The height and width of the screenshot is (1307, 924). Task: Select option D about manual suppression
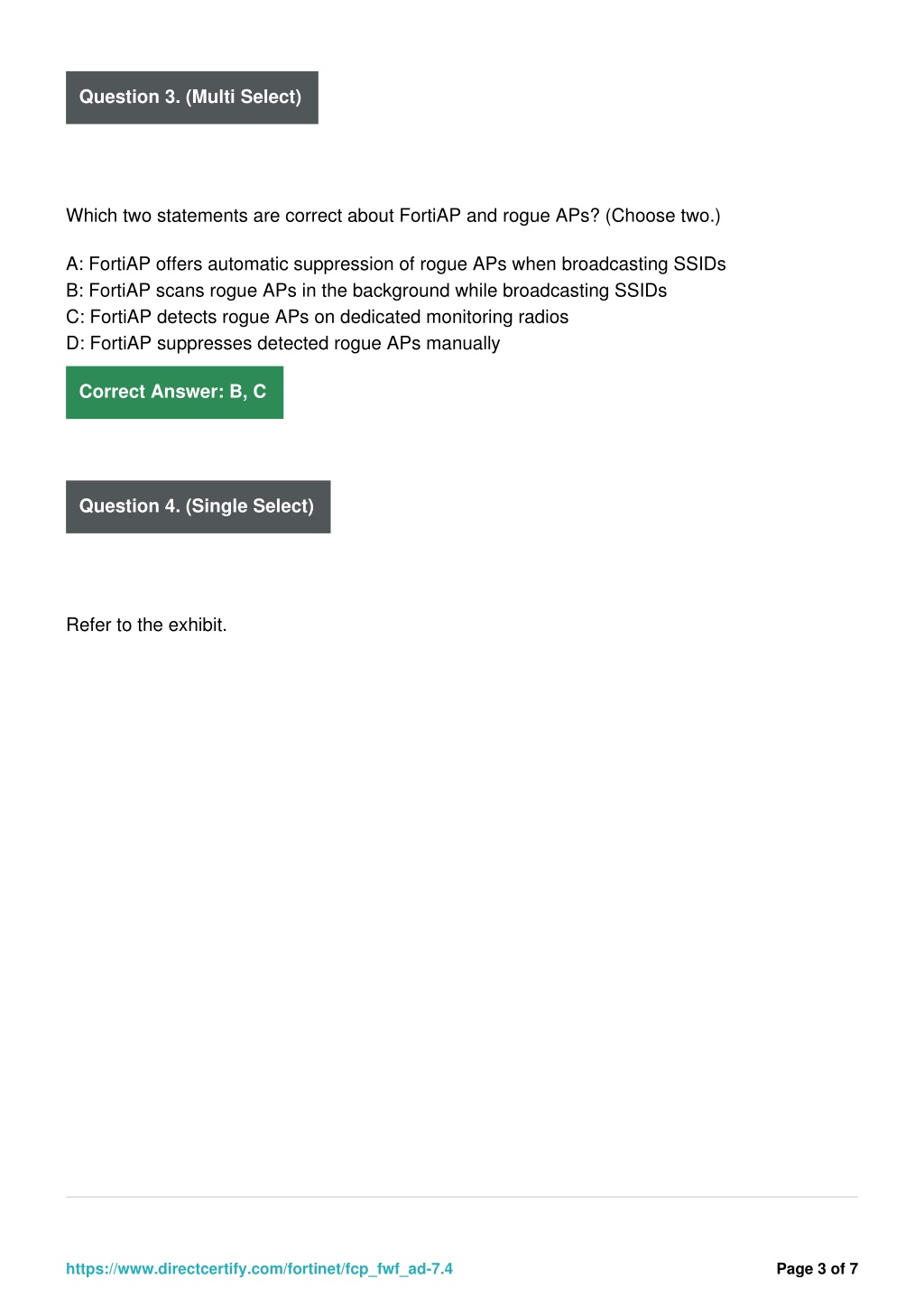[283, 343]
